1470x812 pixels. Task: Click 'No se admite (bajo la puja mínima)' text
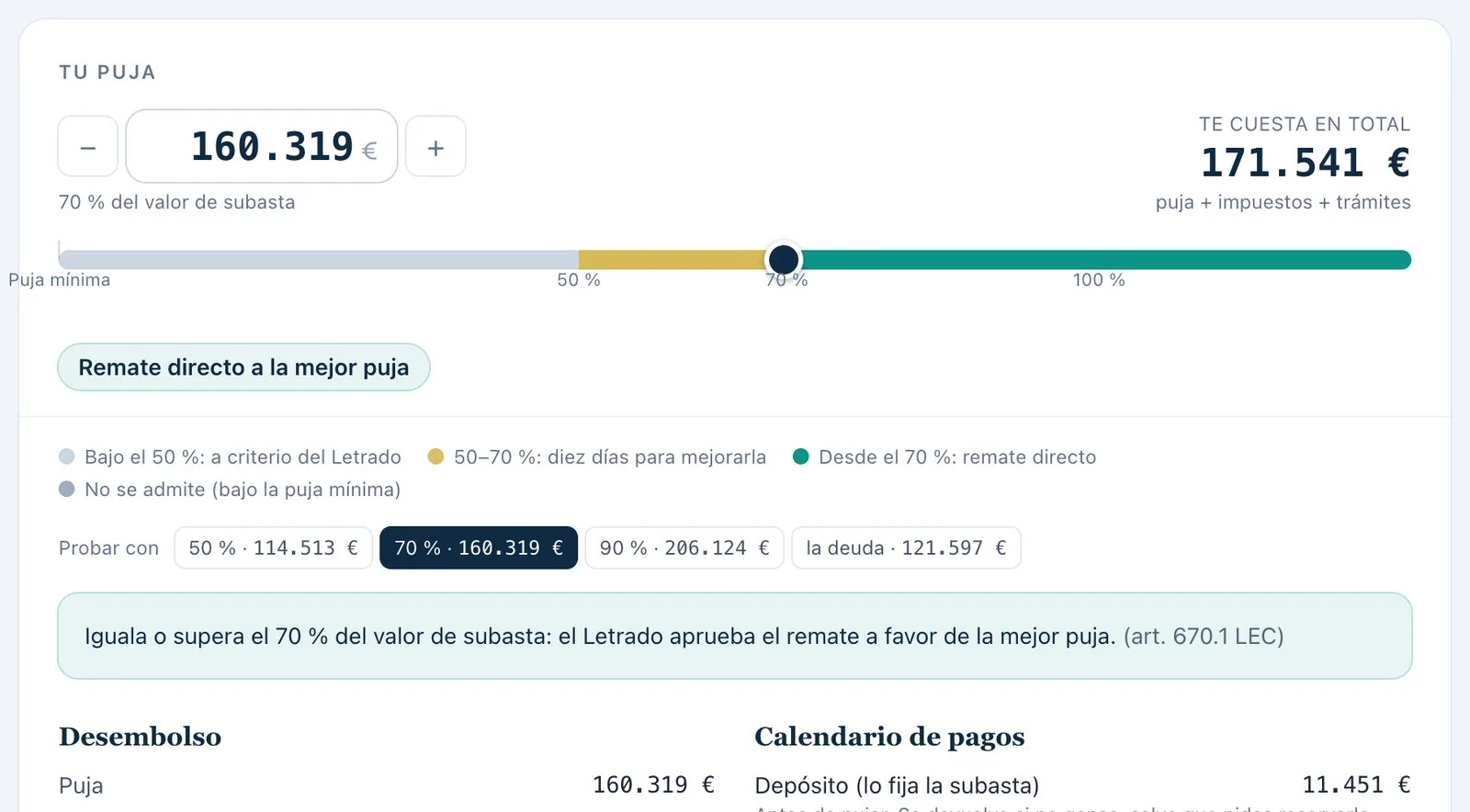pos(243,490)
